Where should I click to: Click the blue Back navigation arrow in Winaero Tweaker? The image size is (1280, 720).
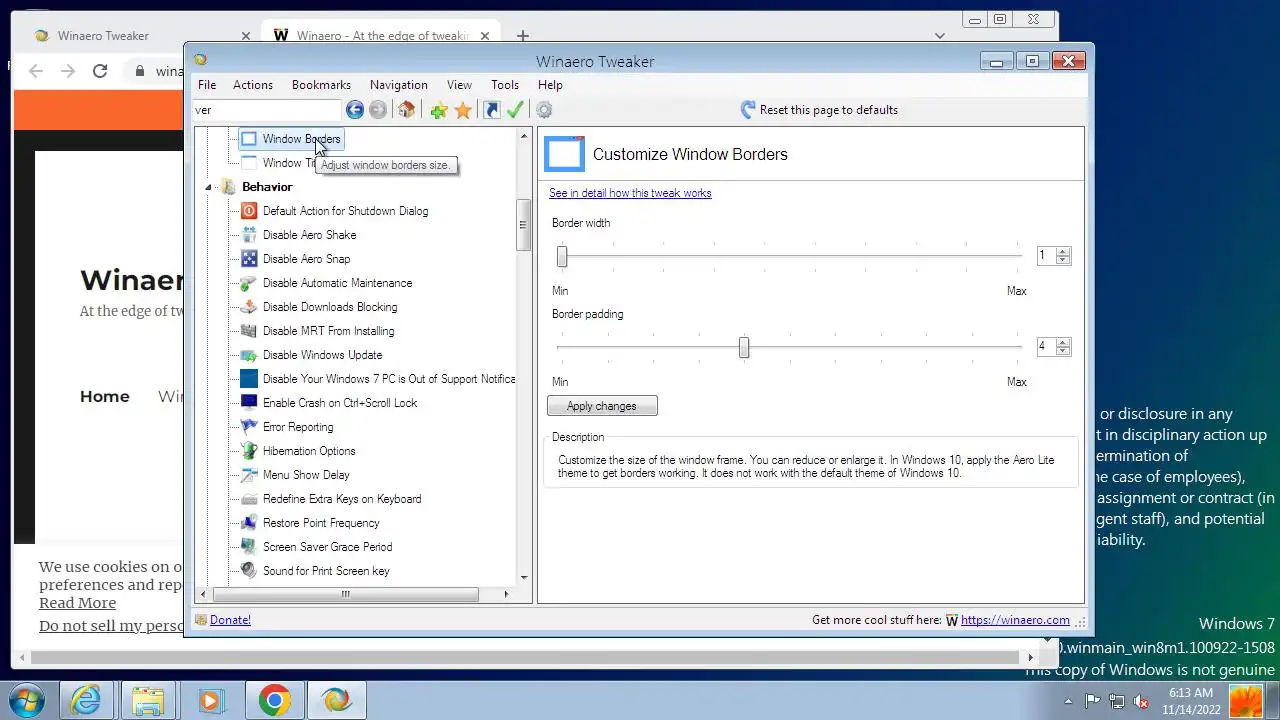[x=355, y=110]
